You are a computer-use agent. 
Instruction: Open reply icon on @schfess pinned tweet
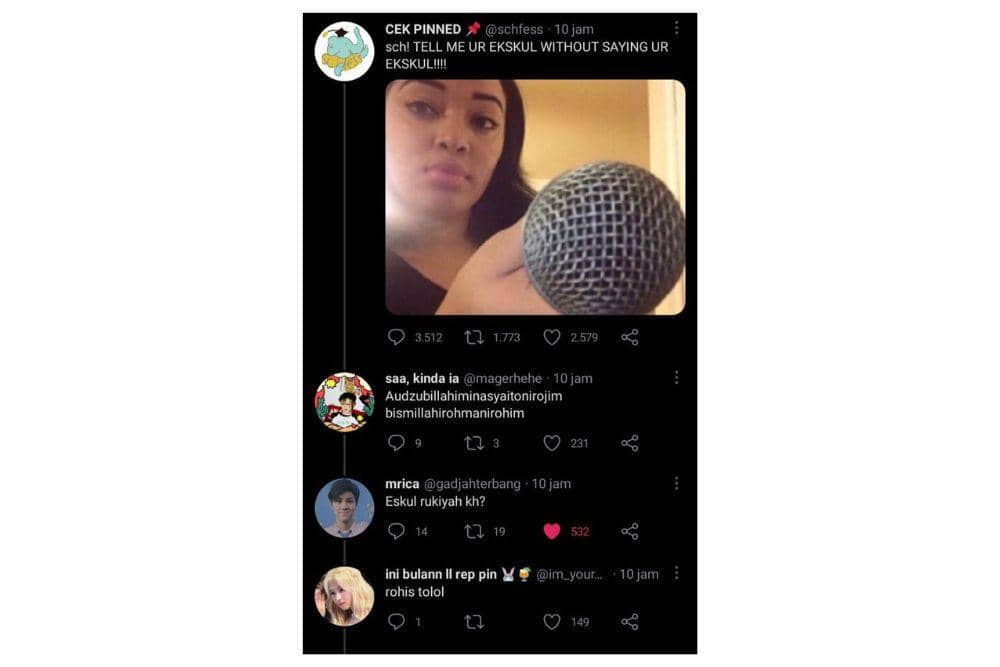(396, 339)
